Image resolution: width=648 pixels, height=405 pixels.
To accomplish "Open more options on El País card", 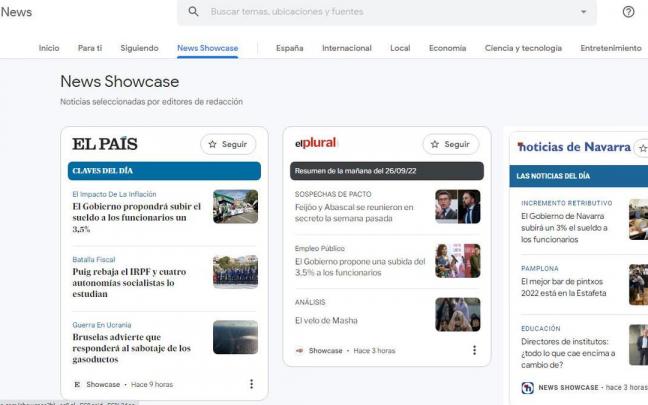I will coord(251,384).
